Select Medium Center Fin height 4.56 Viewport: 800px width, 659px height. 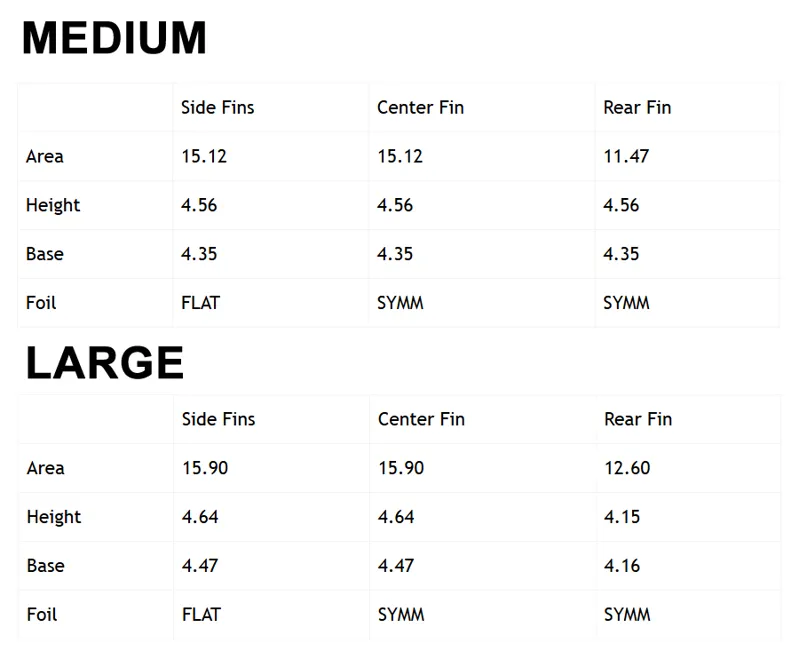pyautogui.click(x=395, y=206)
